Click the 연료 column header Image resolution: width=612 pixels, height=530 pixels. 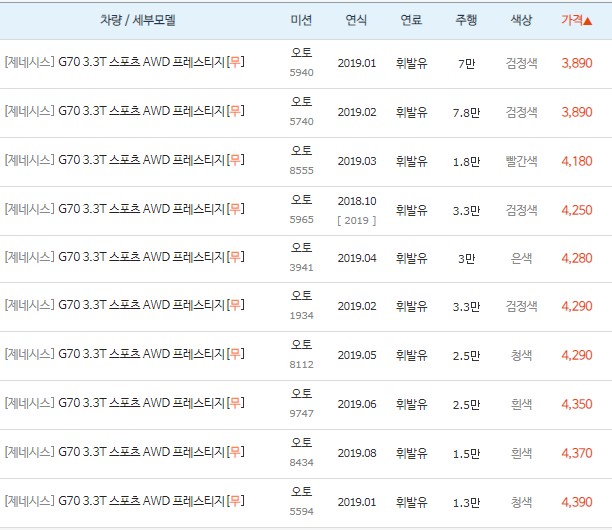click(411, 20)
